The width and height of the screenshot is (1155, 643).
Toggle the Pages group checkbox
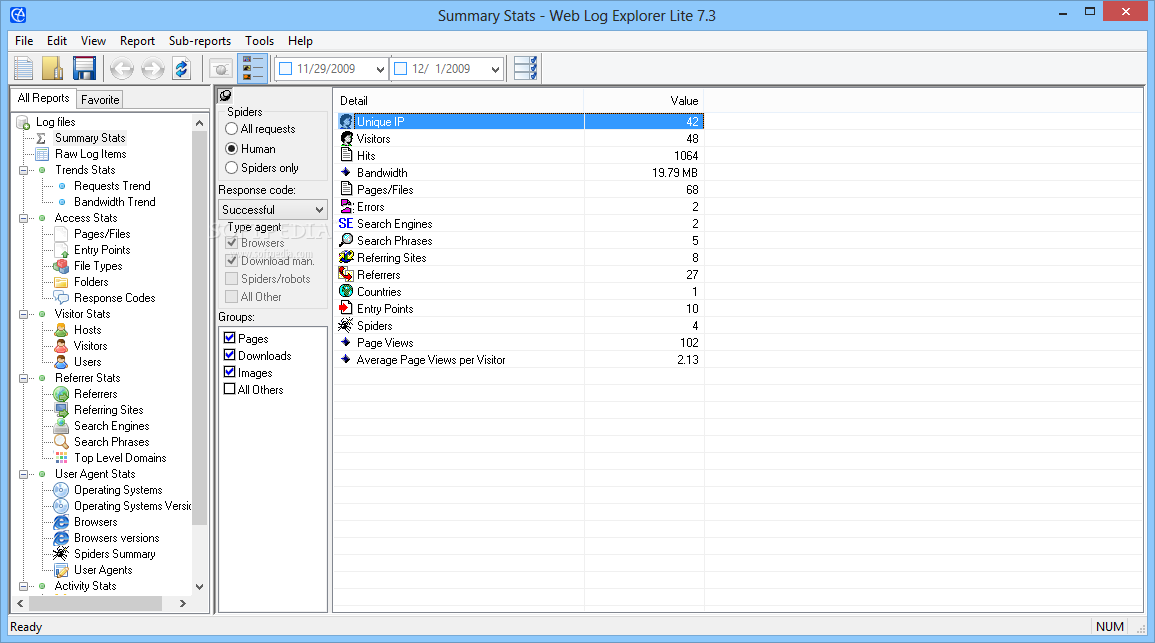pyautogui.click(x=230, y=338)
